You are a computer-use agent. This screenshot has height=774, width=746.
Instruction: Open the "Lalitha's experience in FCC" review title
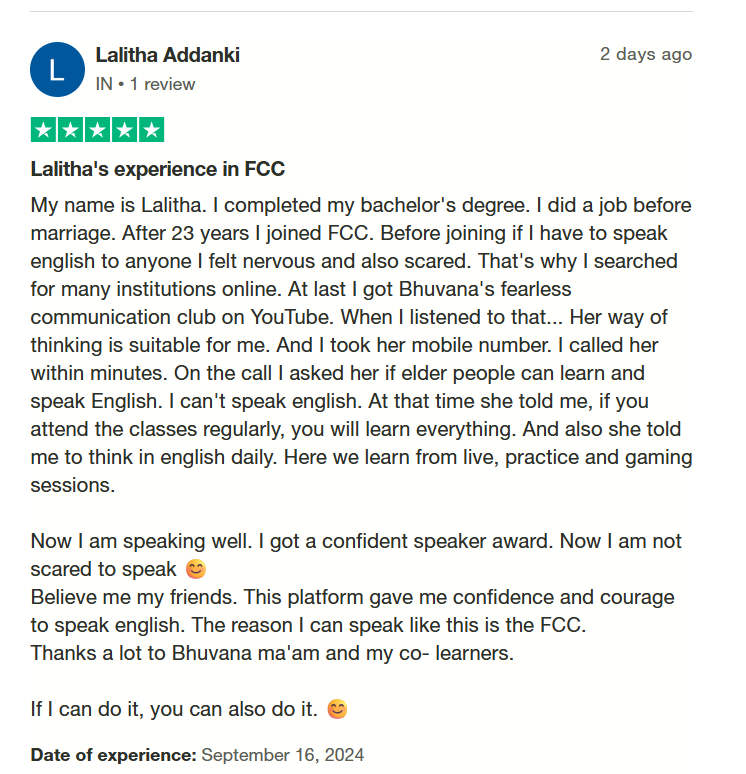158,169
